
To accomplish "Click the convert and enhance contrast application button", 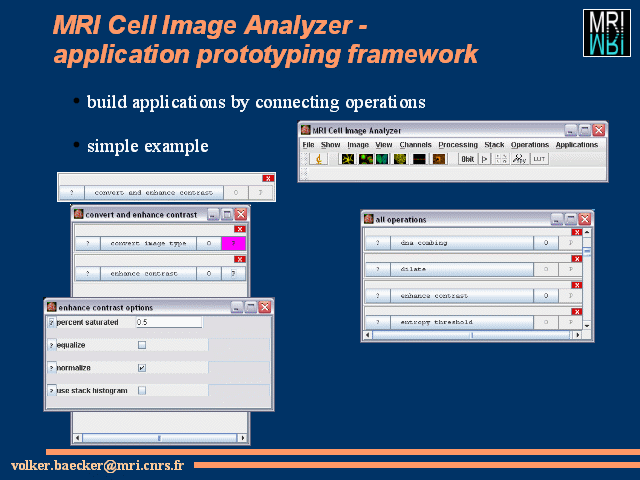I will coord(153,192).
